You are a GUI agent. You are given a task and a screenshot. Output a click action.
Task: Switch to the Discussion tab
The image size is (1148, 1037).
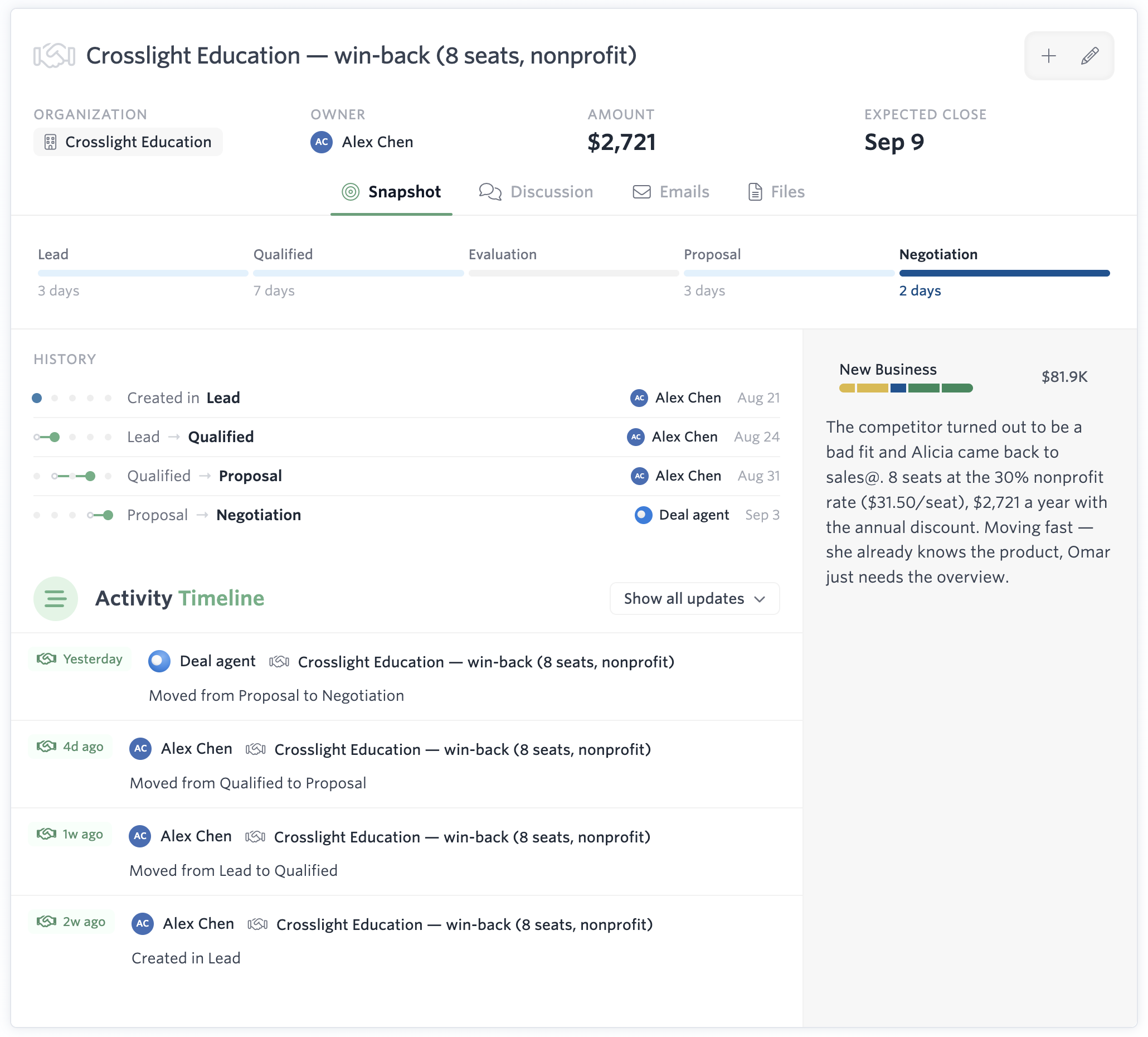click(x=537, y=192)
